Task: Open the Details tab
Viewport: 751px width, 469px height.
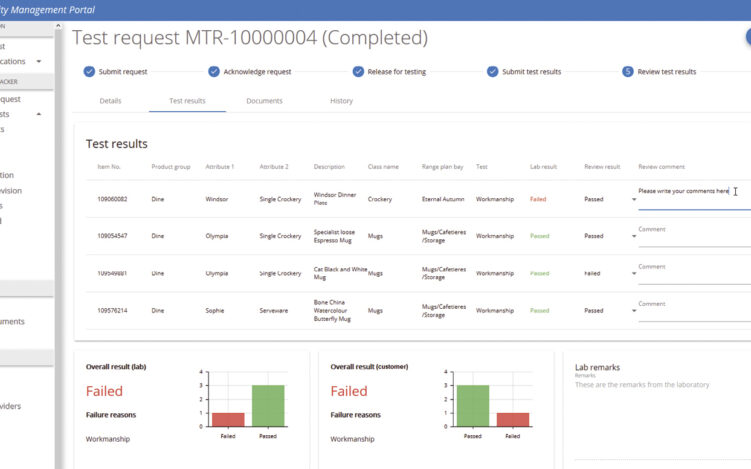Action: click(x=110, y=101)
